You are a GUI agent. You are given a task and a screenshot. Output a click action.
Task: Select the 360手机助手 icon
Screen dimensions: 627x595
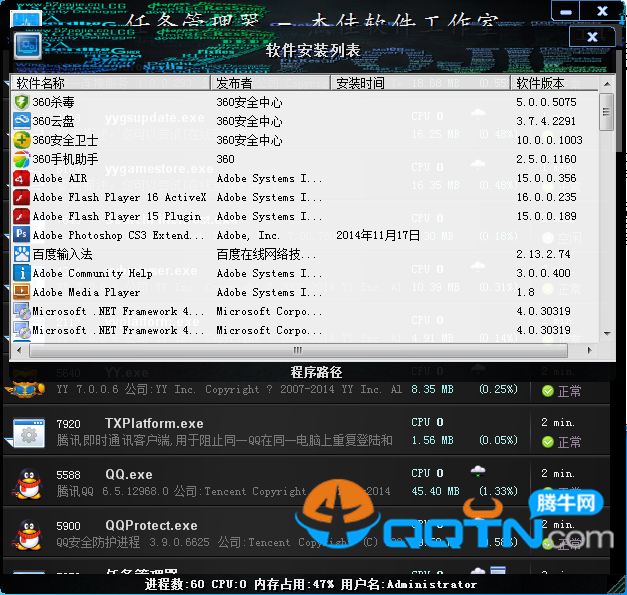(22, 159)
